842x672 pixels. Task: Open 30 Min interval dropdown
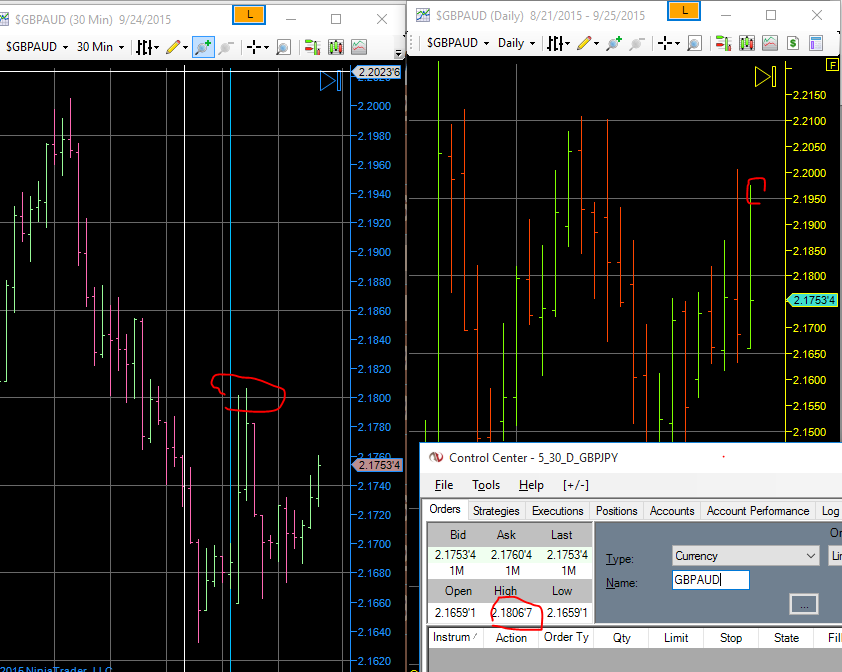(x=100, y=47)
